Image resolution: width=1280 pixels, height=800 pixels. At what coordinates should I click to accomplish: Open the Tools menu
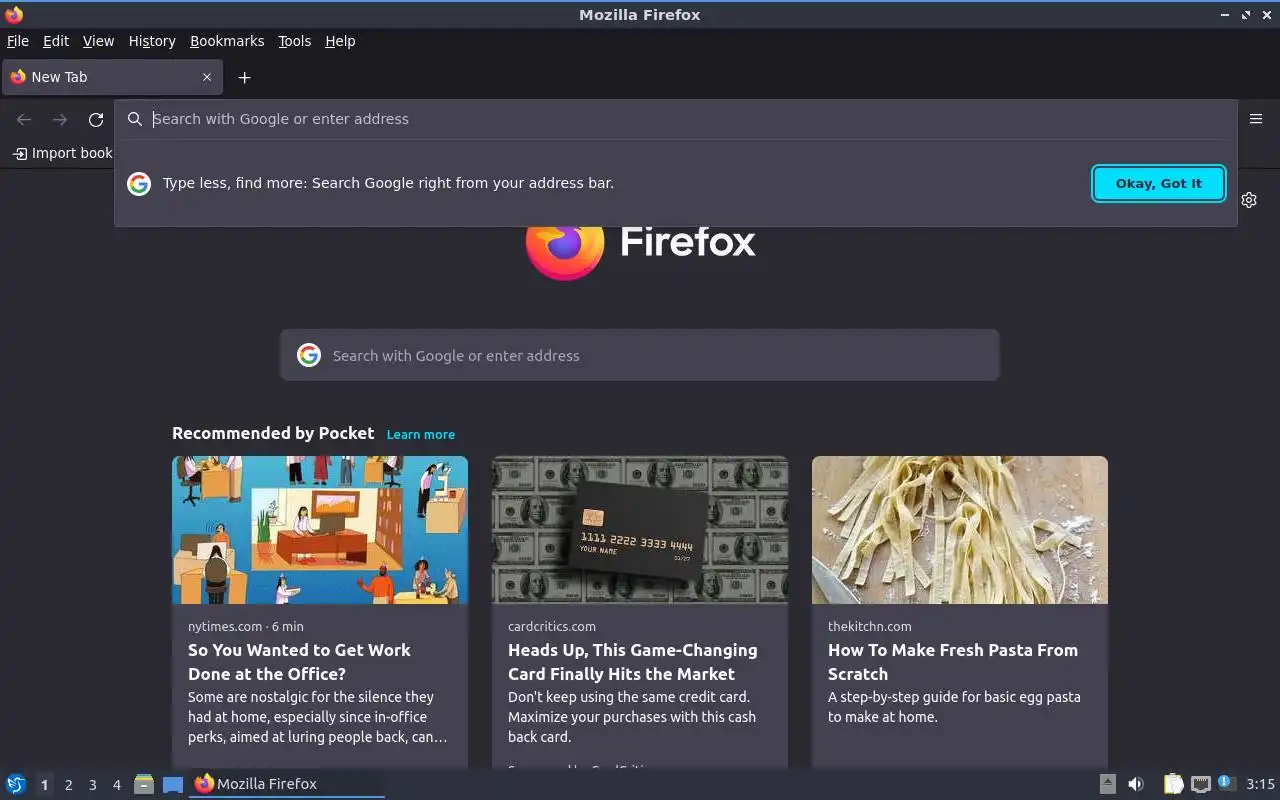pos(295,41)
